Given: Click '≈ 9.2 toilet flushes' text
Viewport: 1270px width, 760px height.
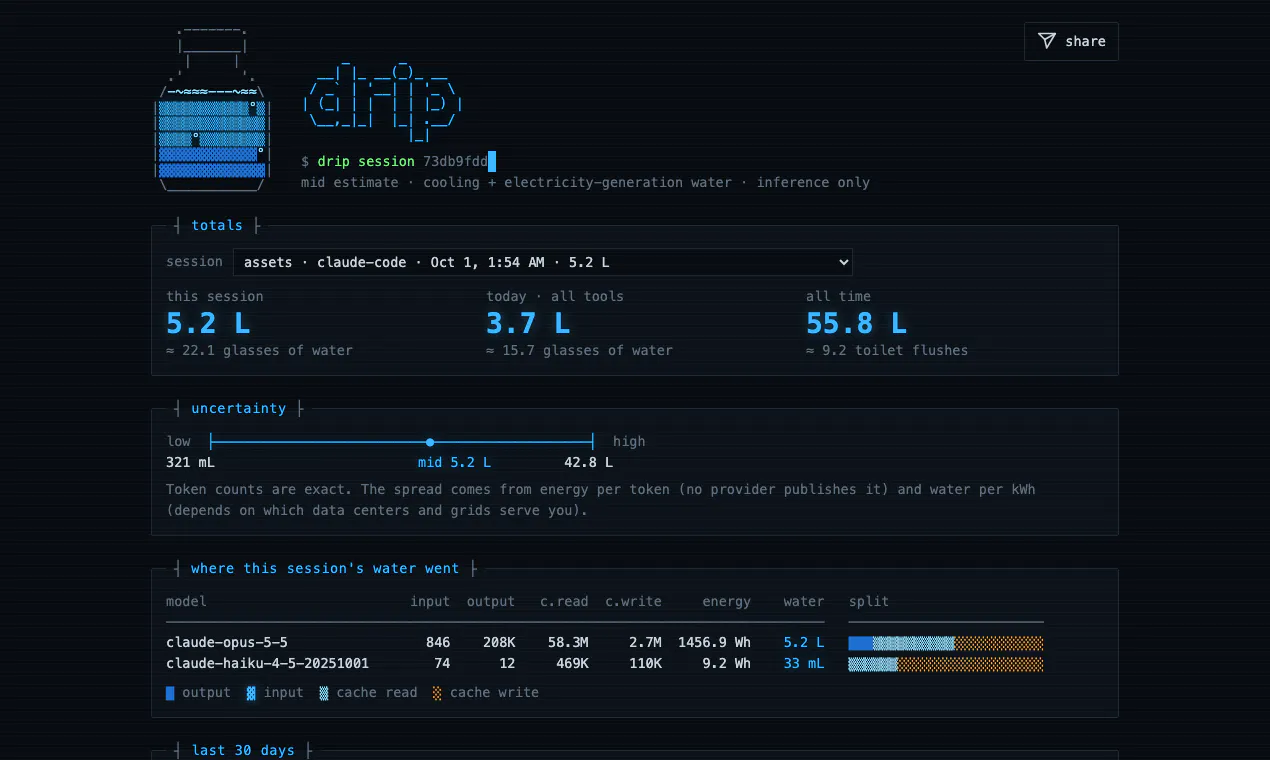Looking at the screenshot, I should pyautogui.click(x=887, y=351).
